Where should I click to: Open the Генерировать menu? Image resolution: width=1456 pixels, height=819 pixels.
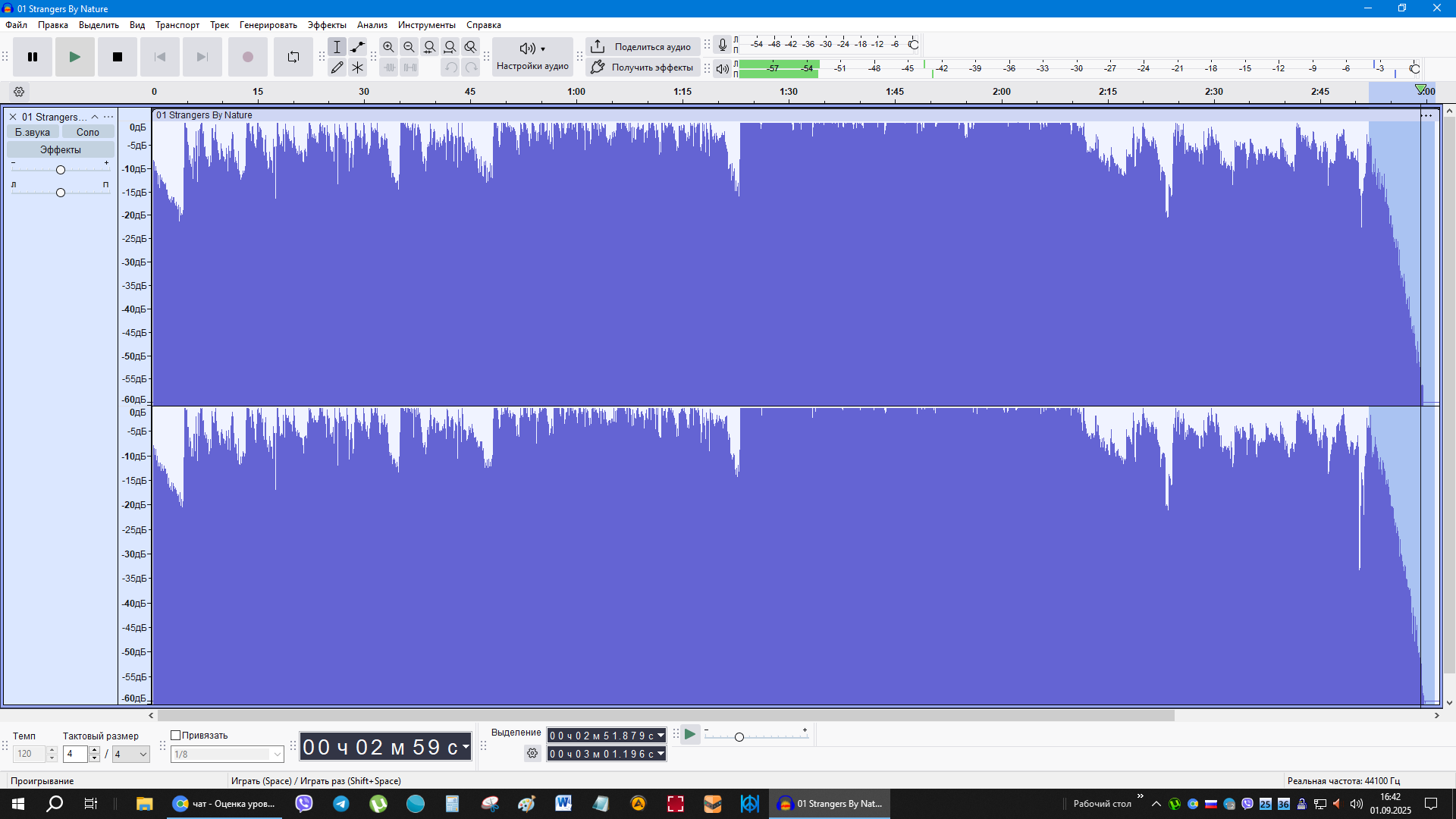click(x=268, y=25)
